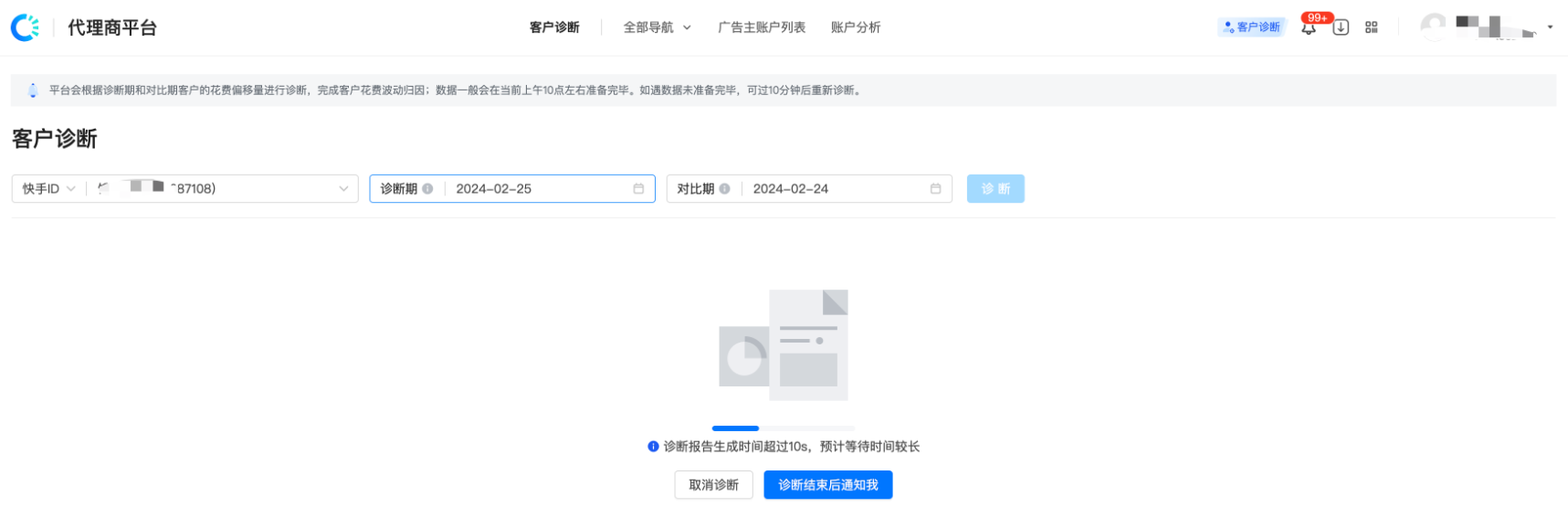Open the account selector ending 87108
The width and height of the screenshot is (1568, 507).
tap(223, 189)
